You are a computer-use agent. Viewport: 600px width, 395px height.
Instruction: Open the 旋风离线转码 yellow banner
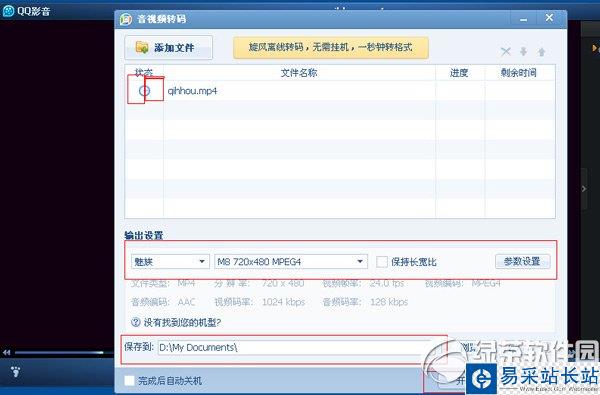(x=331, y=47)
